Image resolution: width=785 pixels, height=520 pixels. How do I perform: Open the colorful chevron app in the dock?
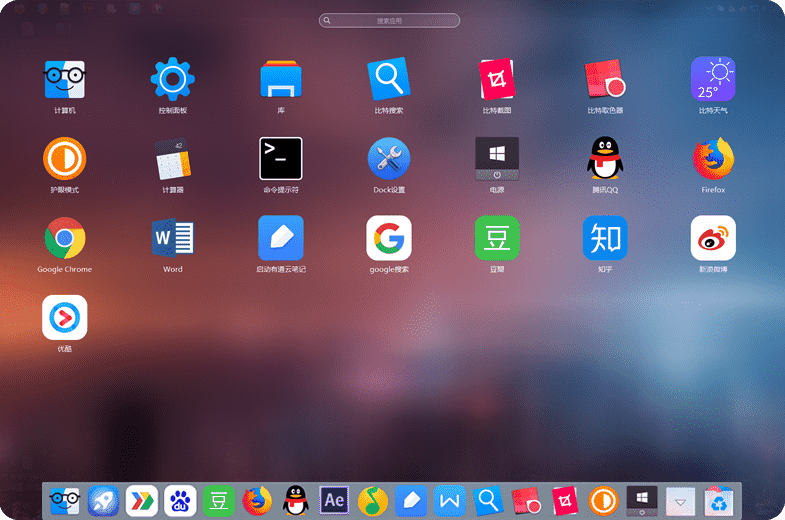click(x=142, y=500)
